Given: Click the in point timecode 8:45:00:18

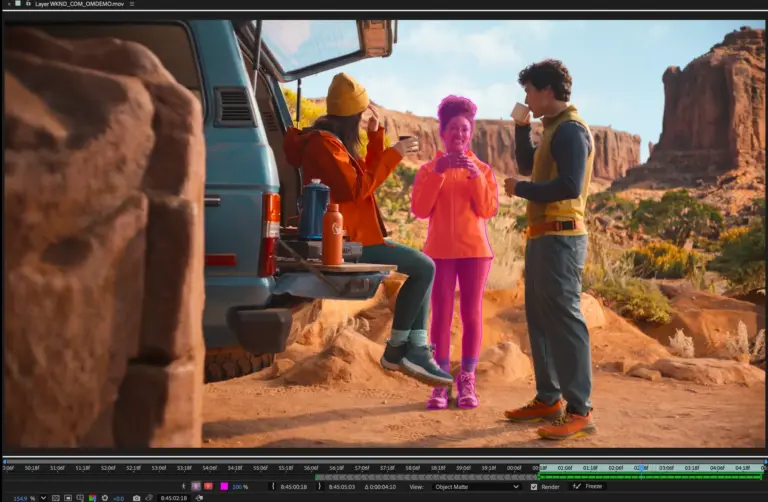Looking at the screenshot, I should click(x=293, y=487).
